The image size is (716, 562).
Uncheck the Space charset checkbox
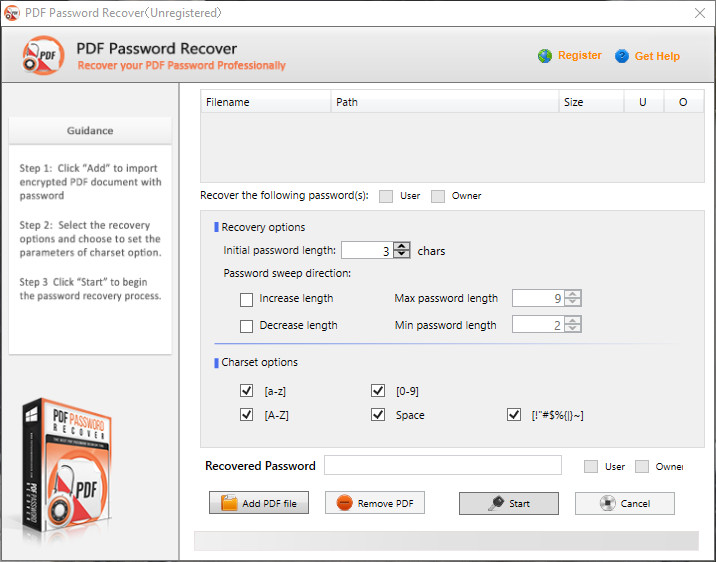point(378,415)
